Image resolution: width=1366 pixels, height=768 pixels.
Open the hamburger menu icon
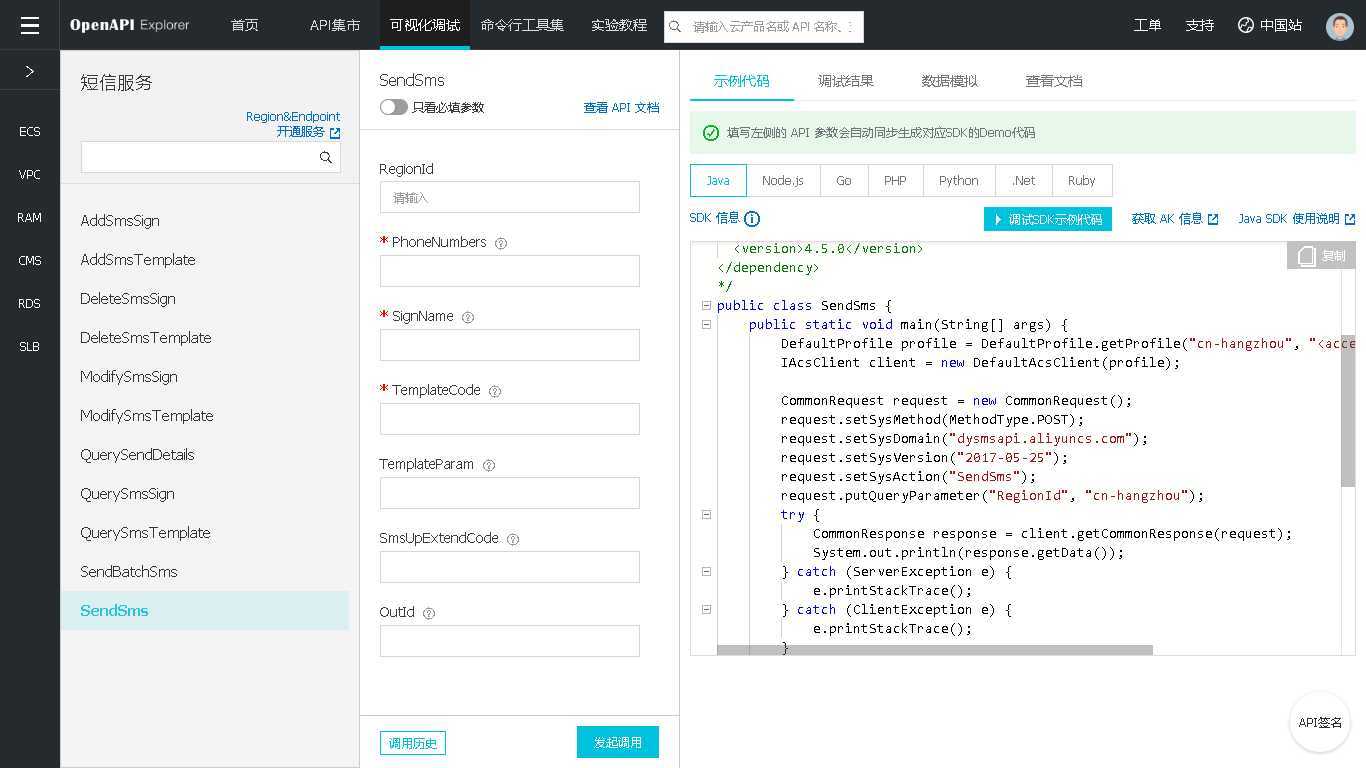coord(30,25)
